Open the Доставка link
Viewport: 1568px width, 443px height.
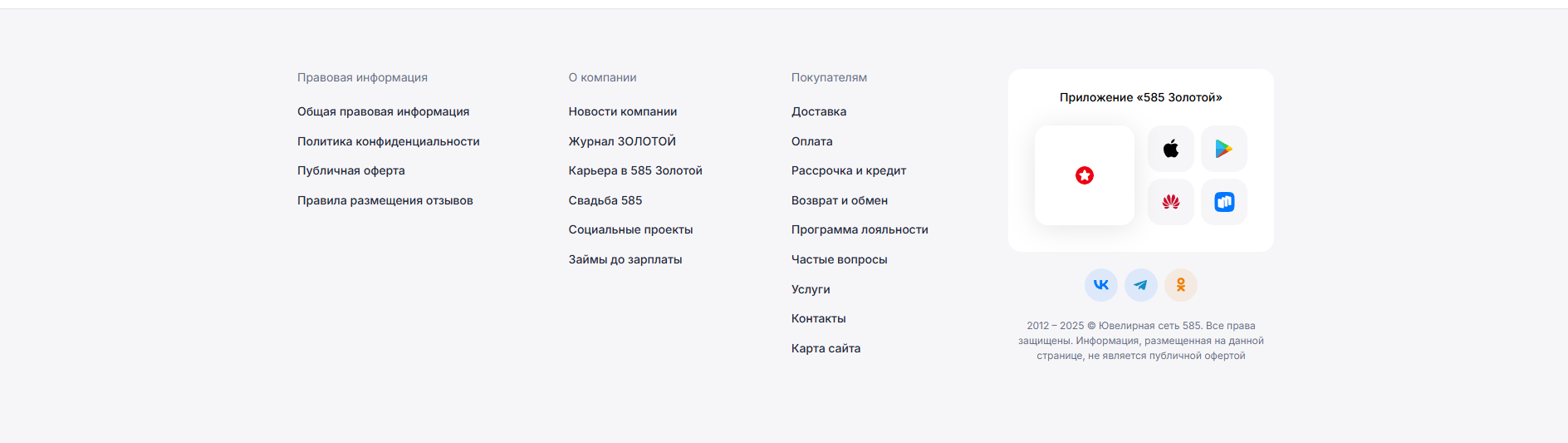[x=819, y=111]
